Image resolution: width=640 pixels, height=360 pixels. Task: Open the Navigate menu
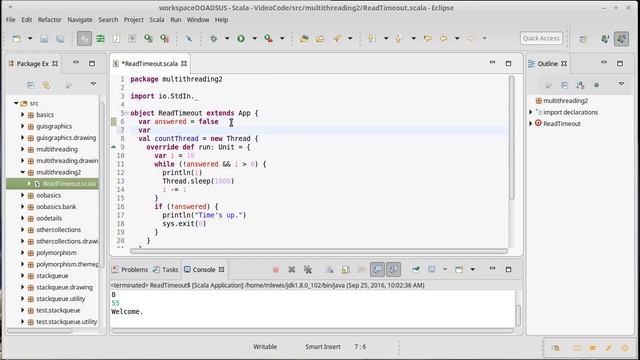tap(80, 20)
